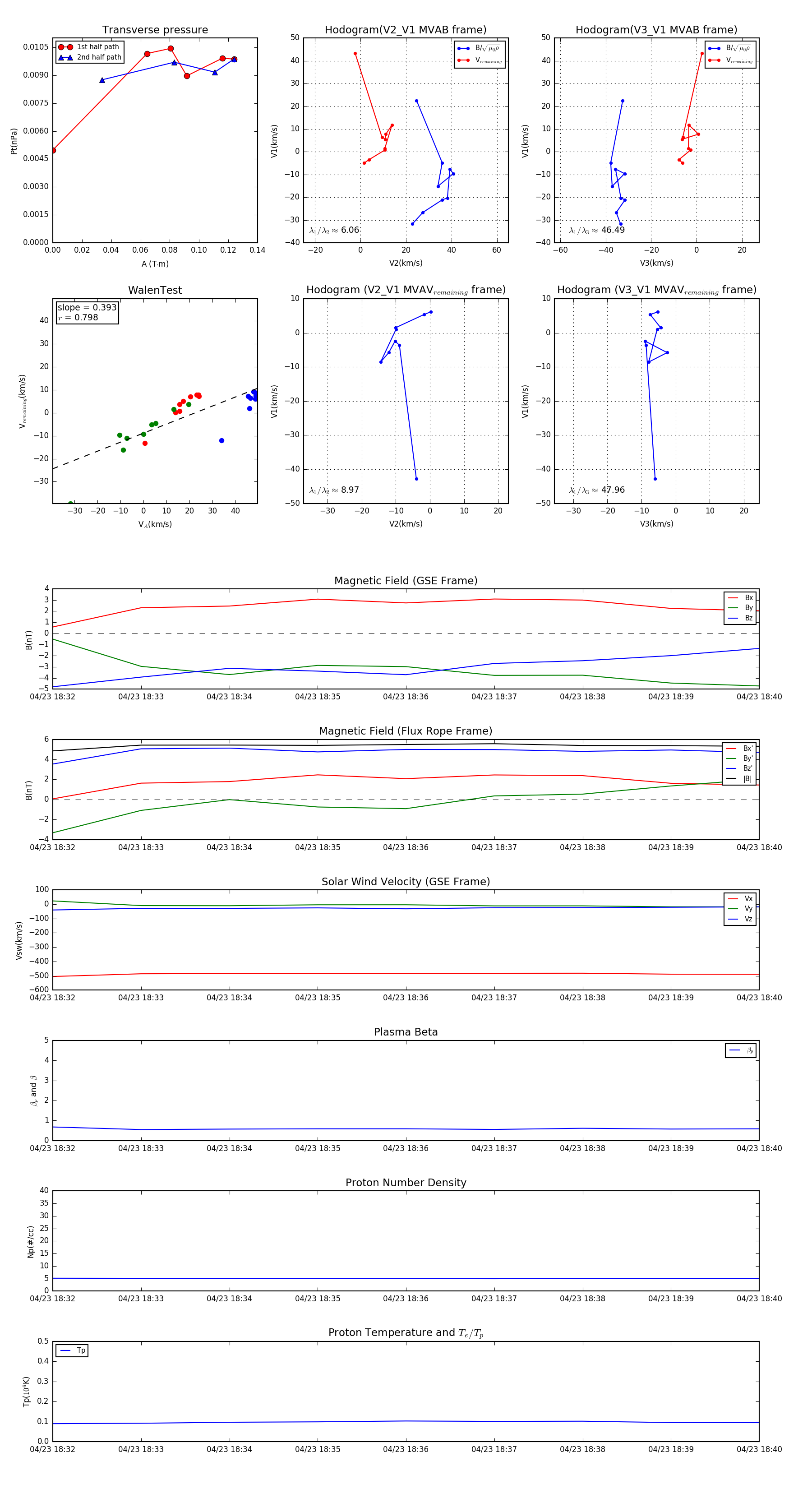812x1489 pixels.
Task: Click the 'Vsw(km/s)' y-axis label
Action: point(19,940)
